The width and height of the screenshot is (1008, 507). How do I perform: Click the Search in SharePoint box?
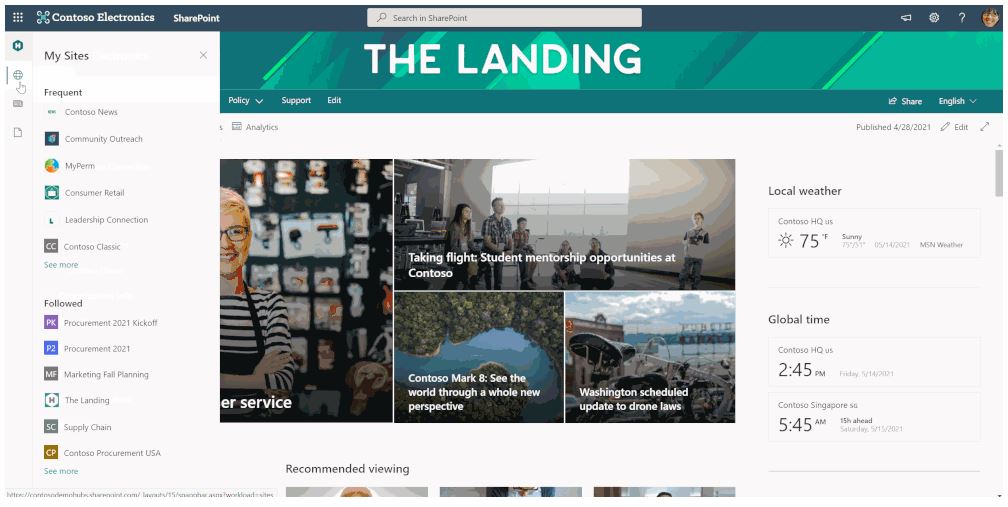[504, 18]
